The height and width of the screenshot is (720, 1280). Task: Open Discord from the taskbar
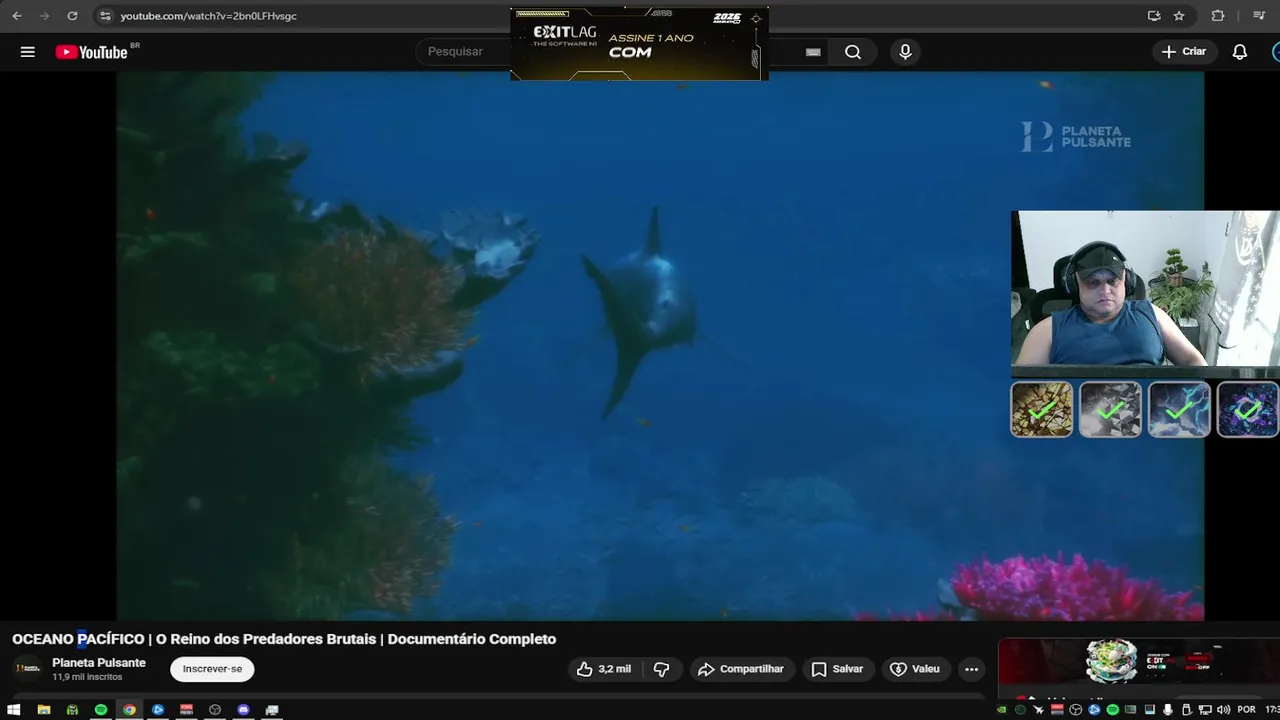244,710
